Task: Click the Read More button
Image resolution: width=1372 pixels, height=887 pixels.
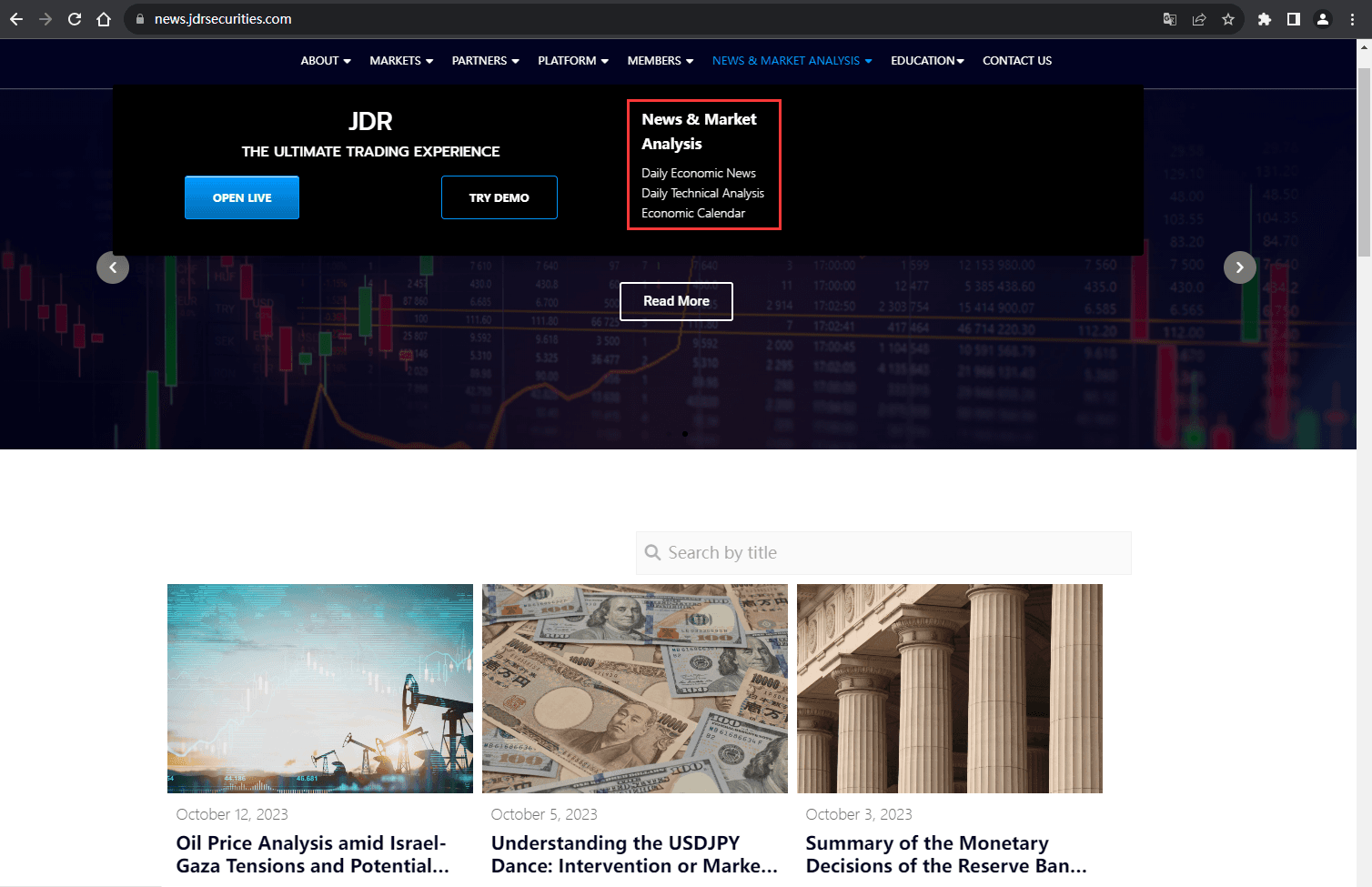Action: click(676, 301)
